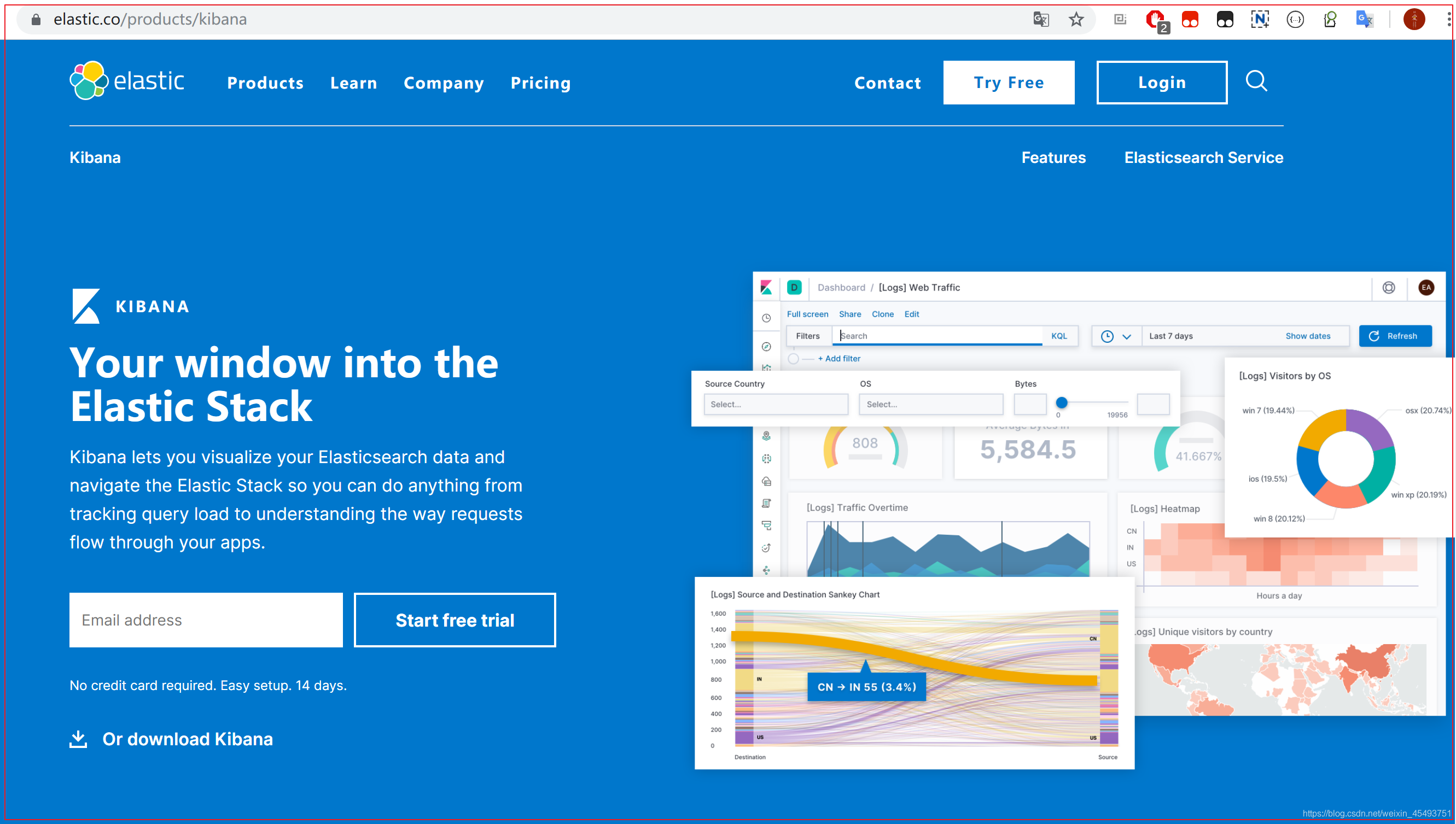This screenshot has width=1456, height=824.
Task: Open the Elasticsearch Service tab
Action: click(1203, 157)
